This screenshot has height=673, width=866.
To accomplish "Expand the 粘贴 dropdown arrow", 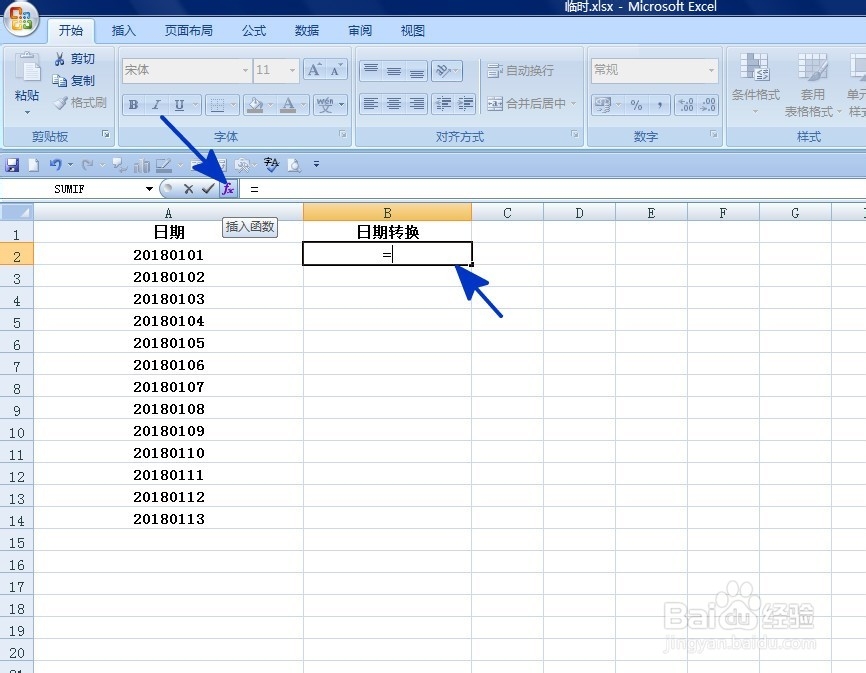I will point(27,112).
